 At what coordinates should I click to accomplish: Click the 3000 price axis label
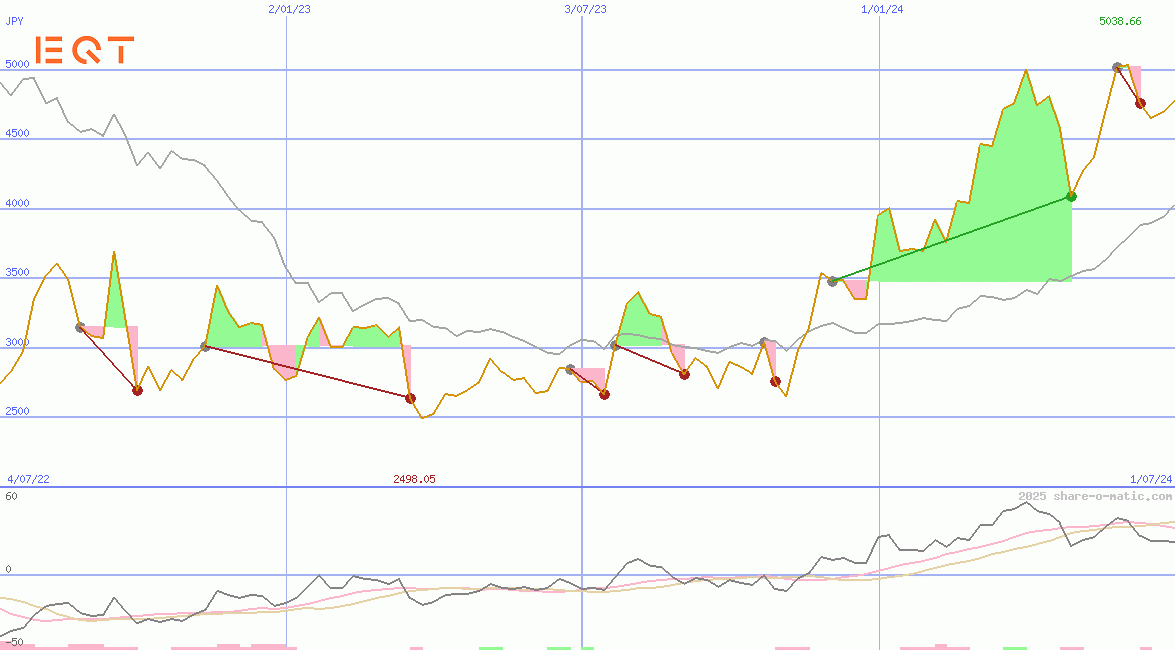(17, 342)
